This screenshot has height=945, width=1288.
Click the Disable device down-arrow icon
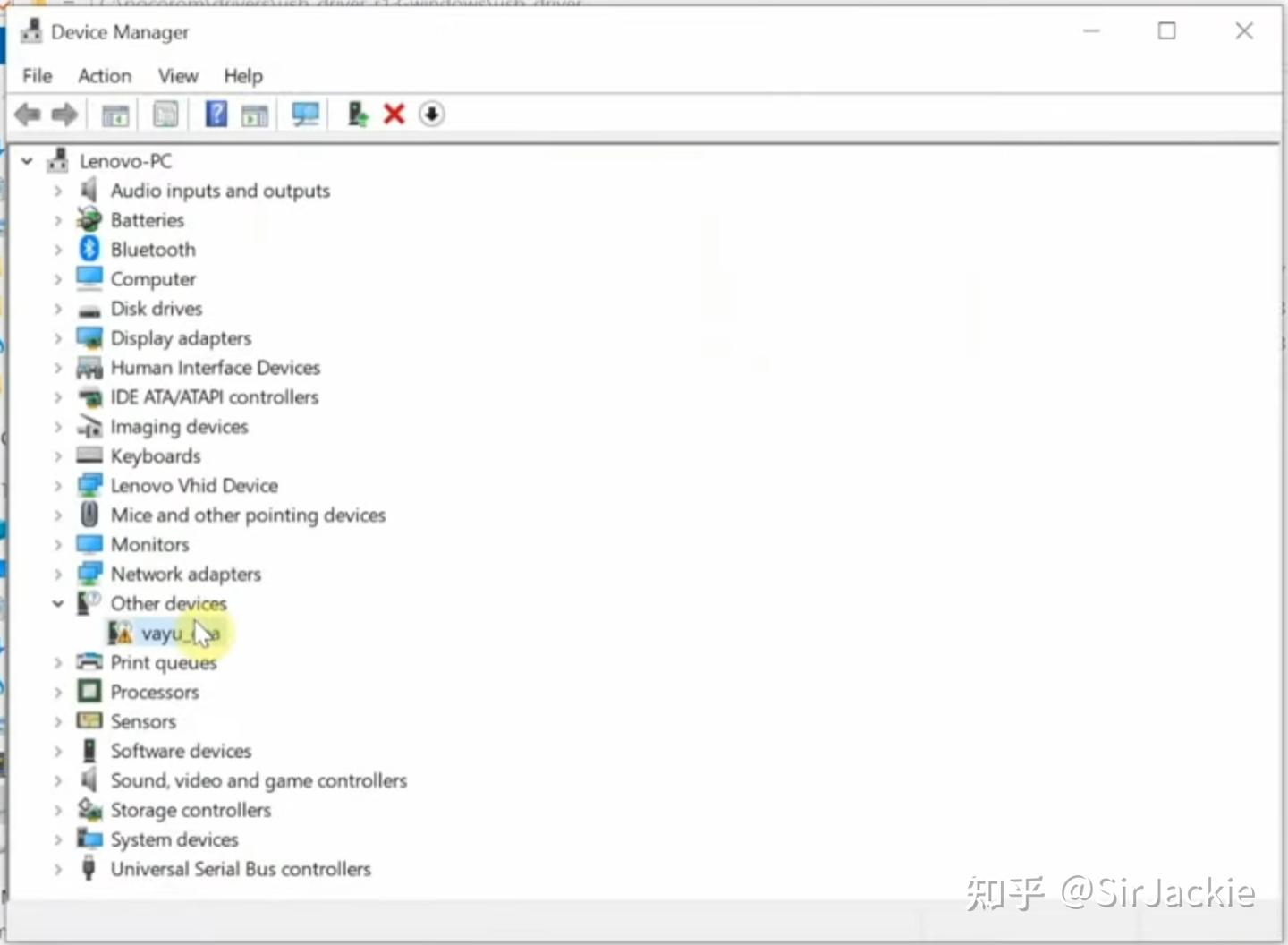pos(431,114)
